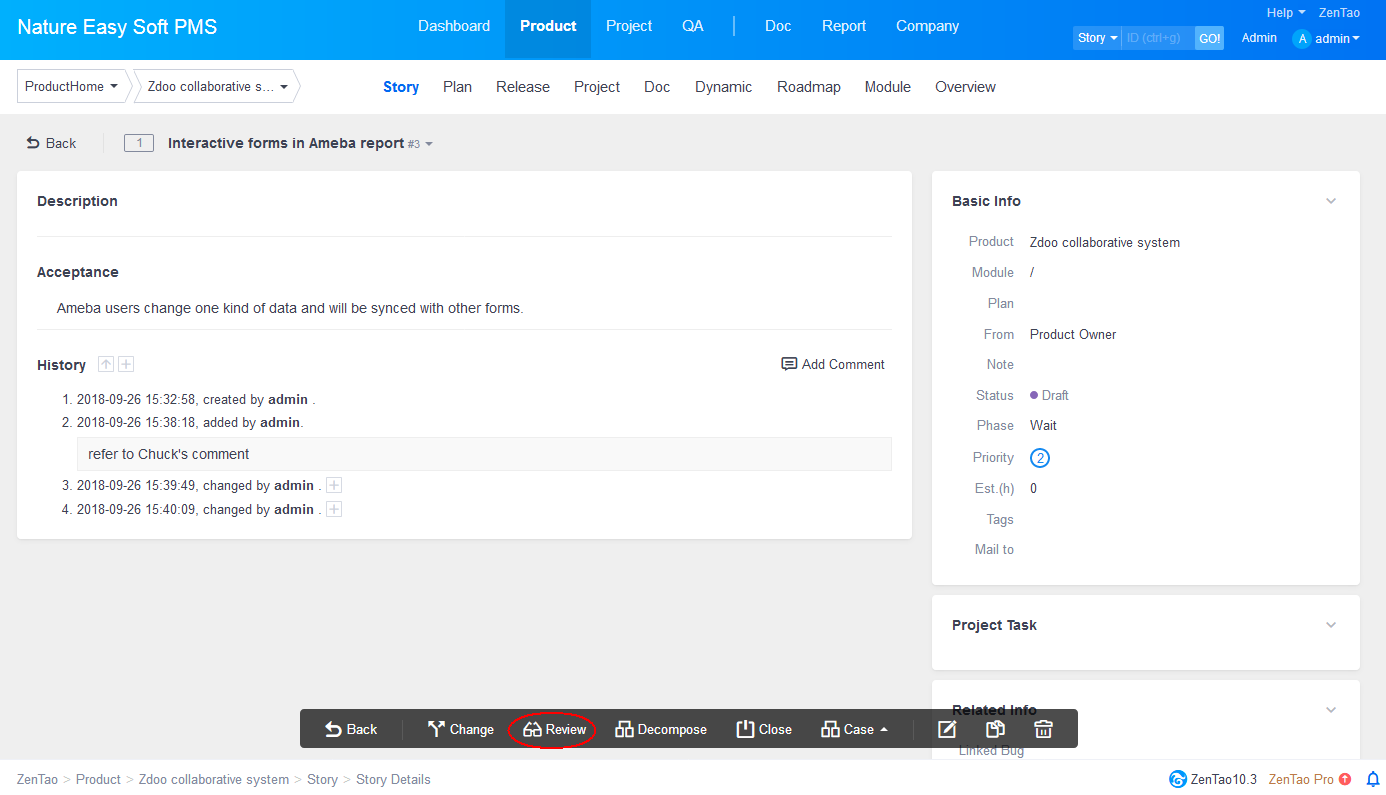Click the edit story pencil icon
The height and width of the screenshot is (795, 1386).
pyautogui.click(x=947, y=729)
